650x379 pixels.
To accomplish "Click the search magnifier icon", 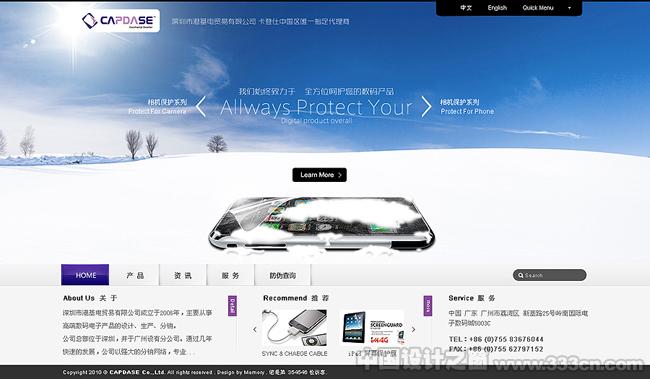I will [521, 275].
